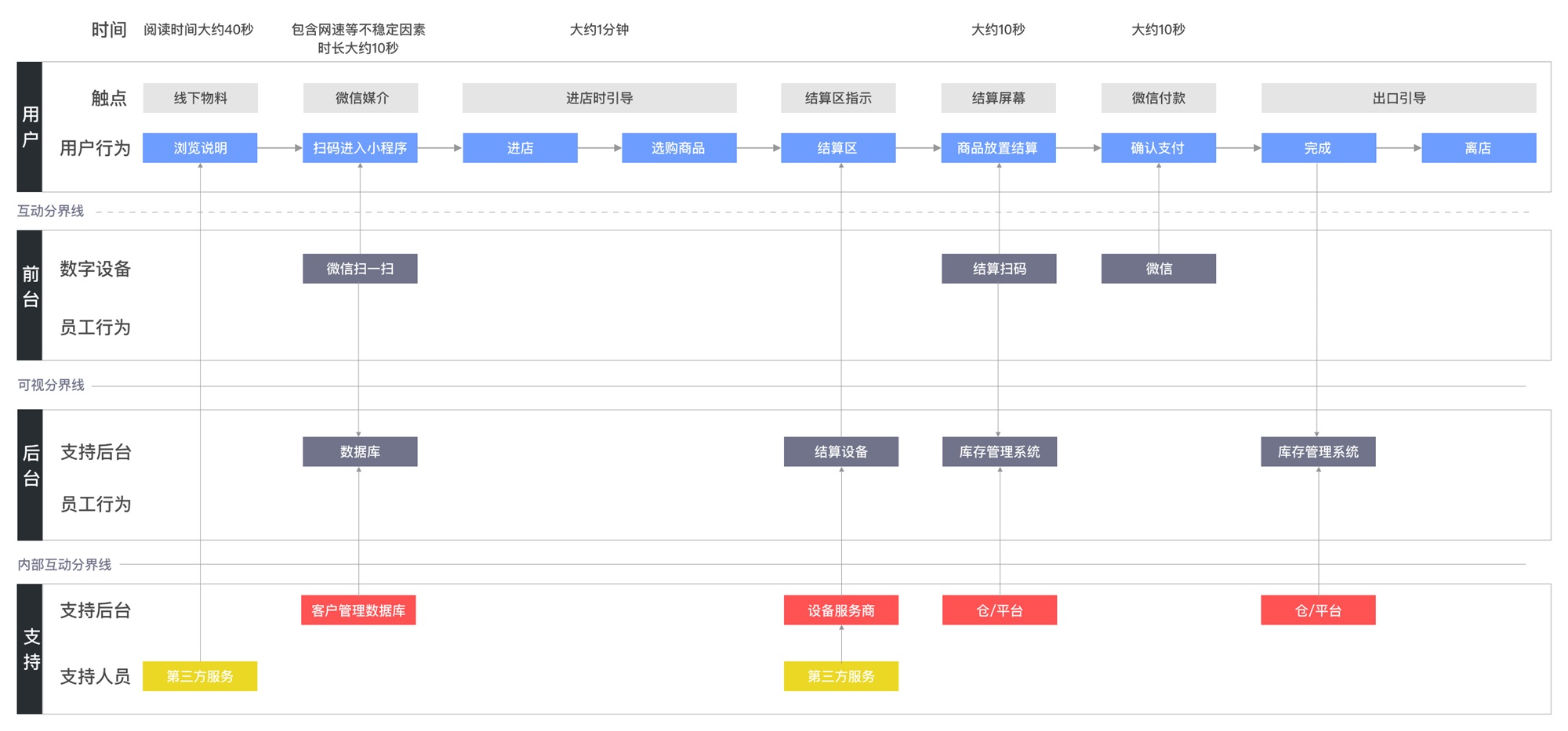Select the 内部互动分界线 label
Viewport: 1568px width, 731px height.
coord(64,565)
